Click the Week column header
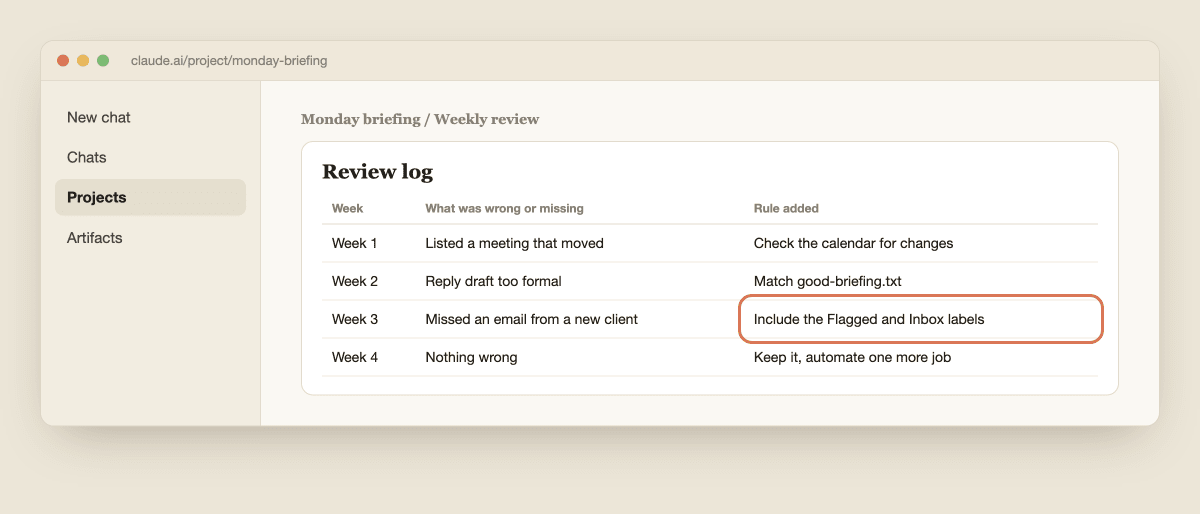Screen dimensions: 1200x514 pyautogui.click(x=348, y=208)
